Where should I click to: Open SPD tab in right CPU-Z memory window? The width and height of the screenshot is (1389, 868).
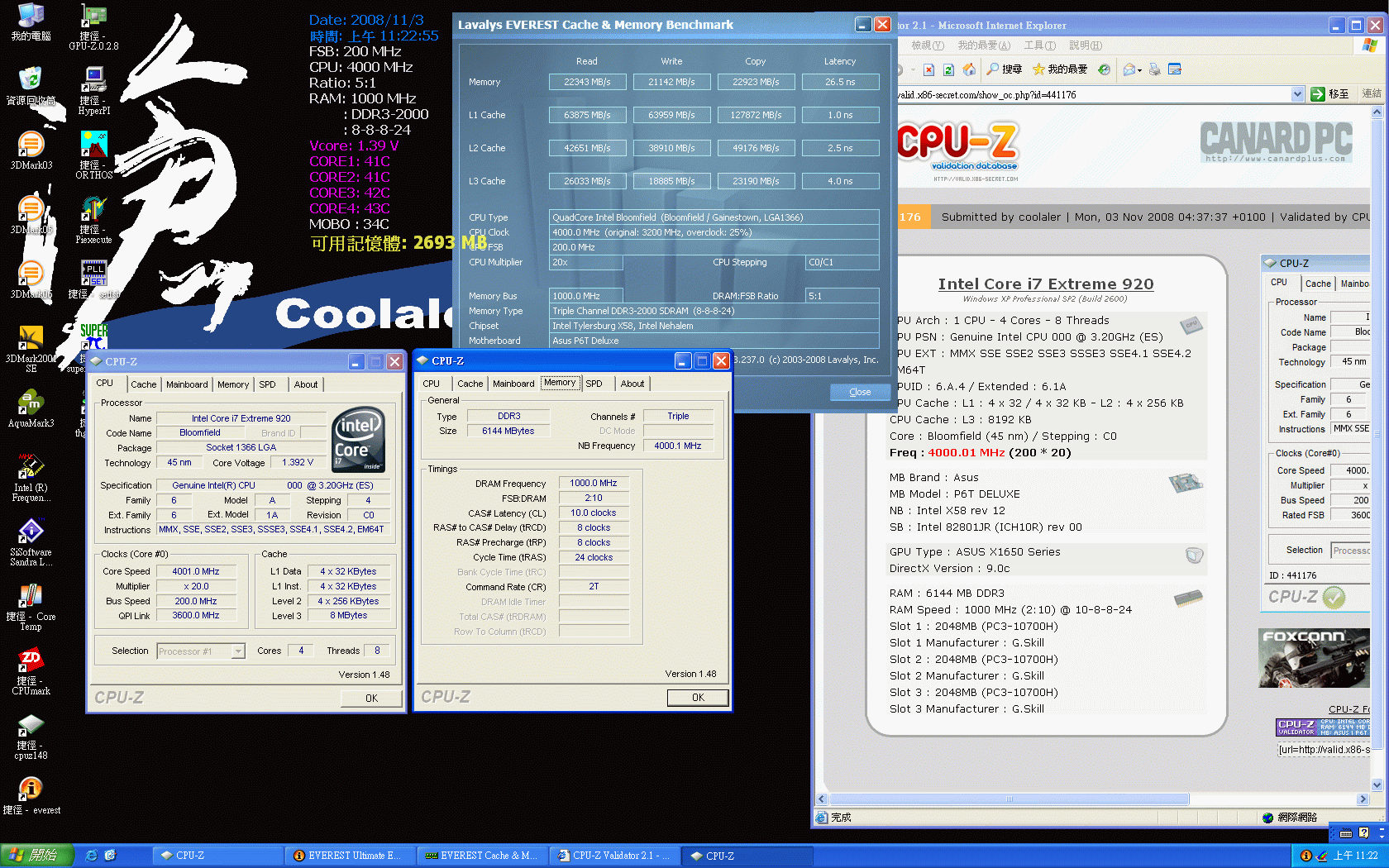[x=594, y=384]
